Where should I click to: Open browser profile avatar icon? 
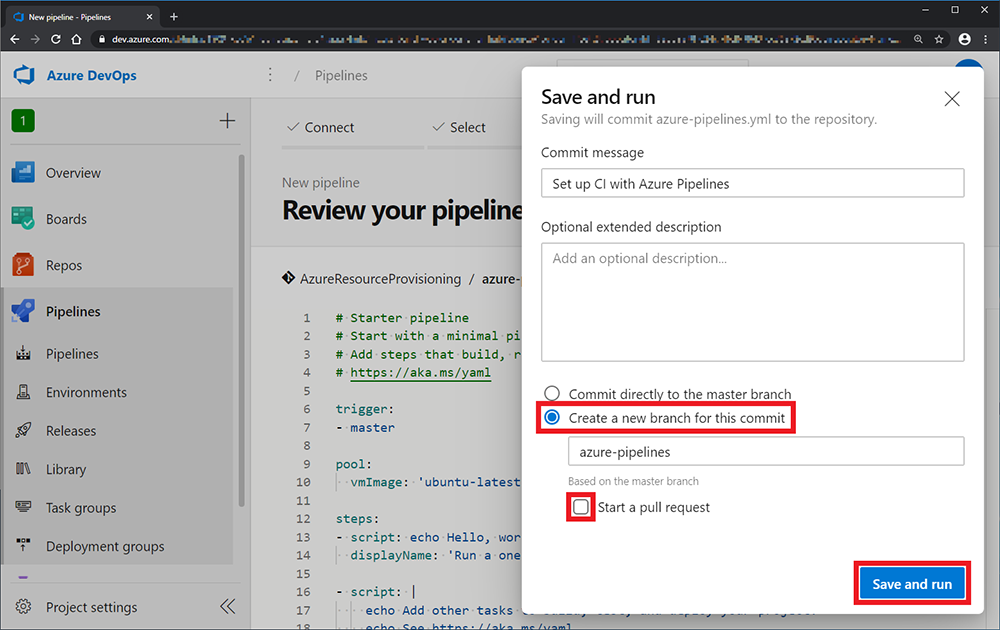pyautogui.click(x=964, y=39)
